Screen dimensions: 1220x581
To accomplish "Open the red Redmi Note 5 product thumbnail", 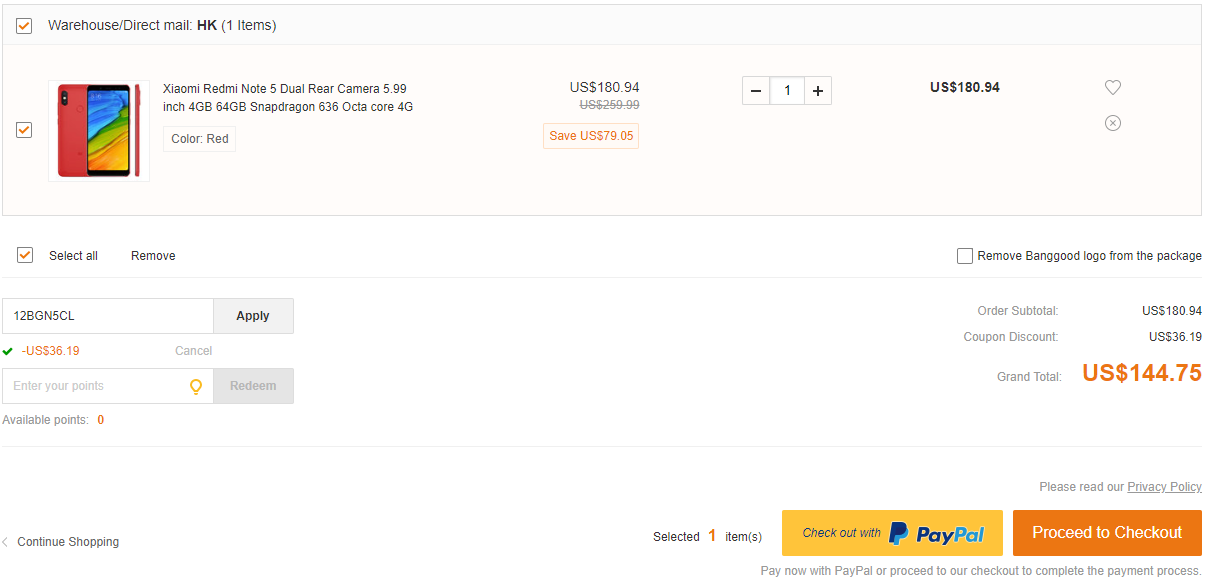I will pos(99,131).
